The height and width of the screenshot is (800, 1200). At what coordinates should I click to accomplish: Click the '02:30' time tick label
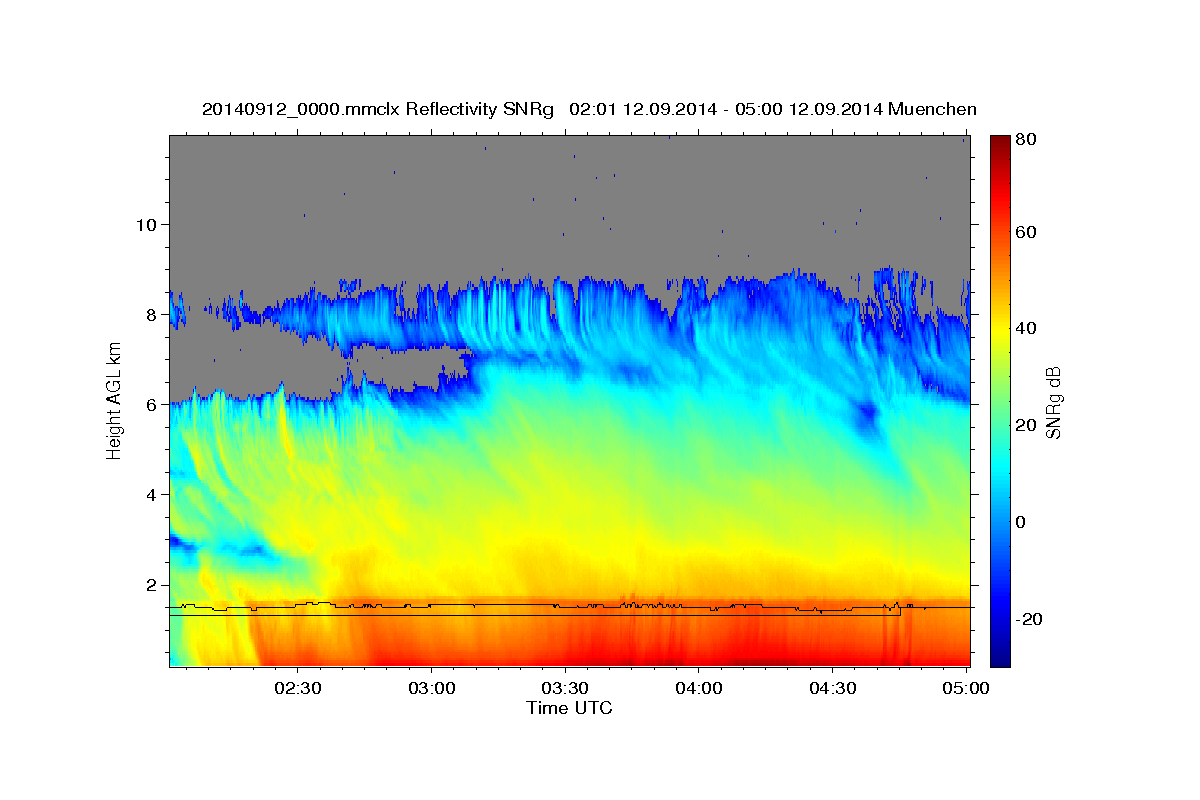[x=297, y=688]
